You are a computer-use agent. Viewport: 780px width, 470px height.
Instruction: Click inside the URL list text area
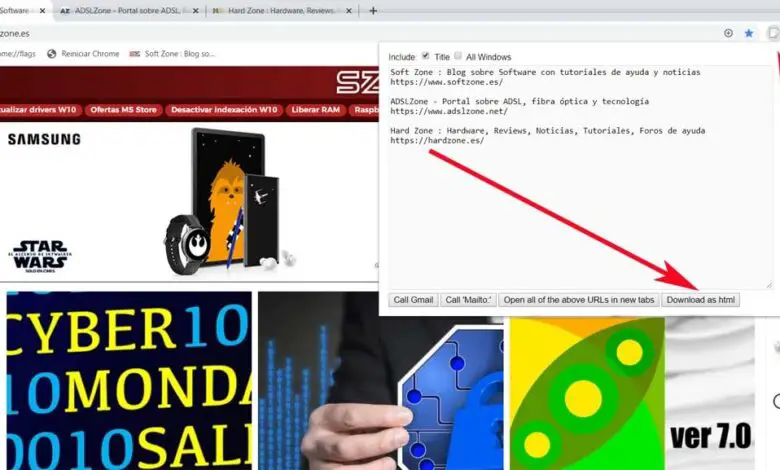tap(580, 177)
